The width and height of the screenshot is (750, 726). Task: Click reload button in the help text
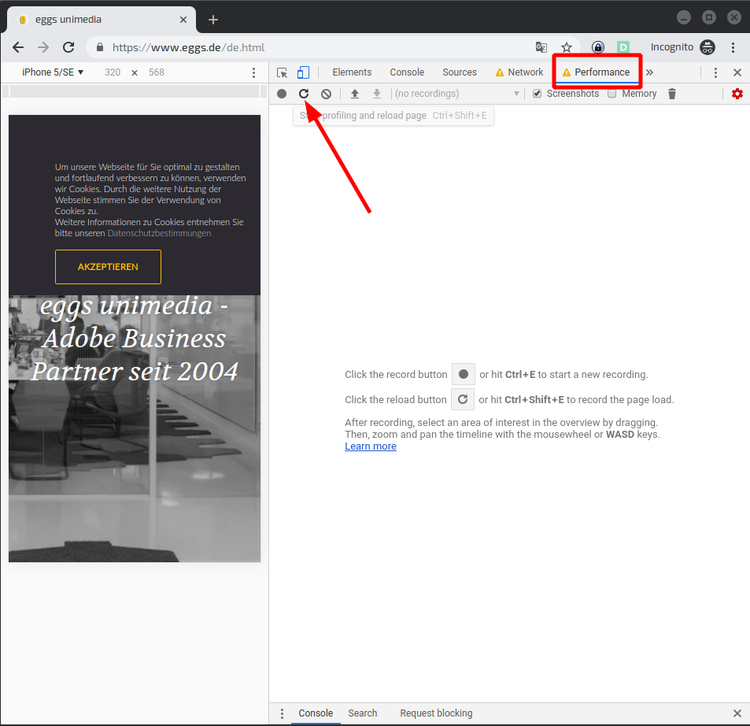coord(463,399)
